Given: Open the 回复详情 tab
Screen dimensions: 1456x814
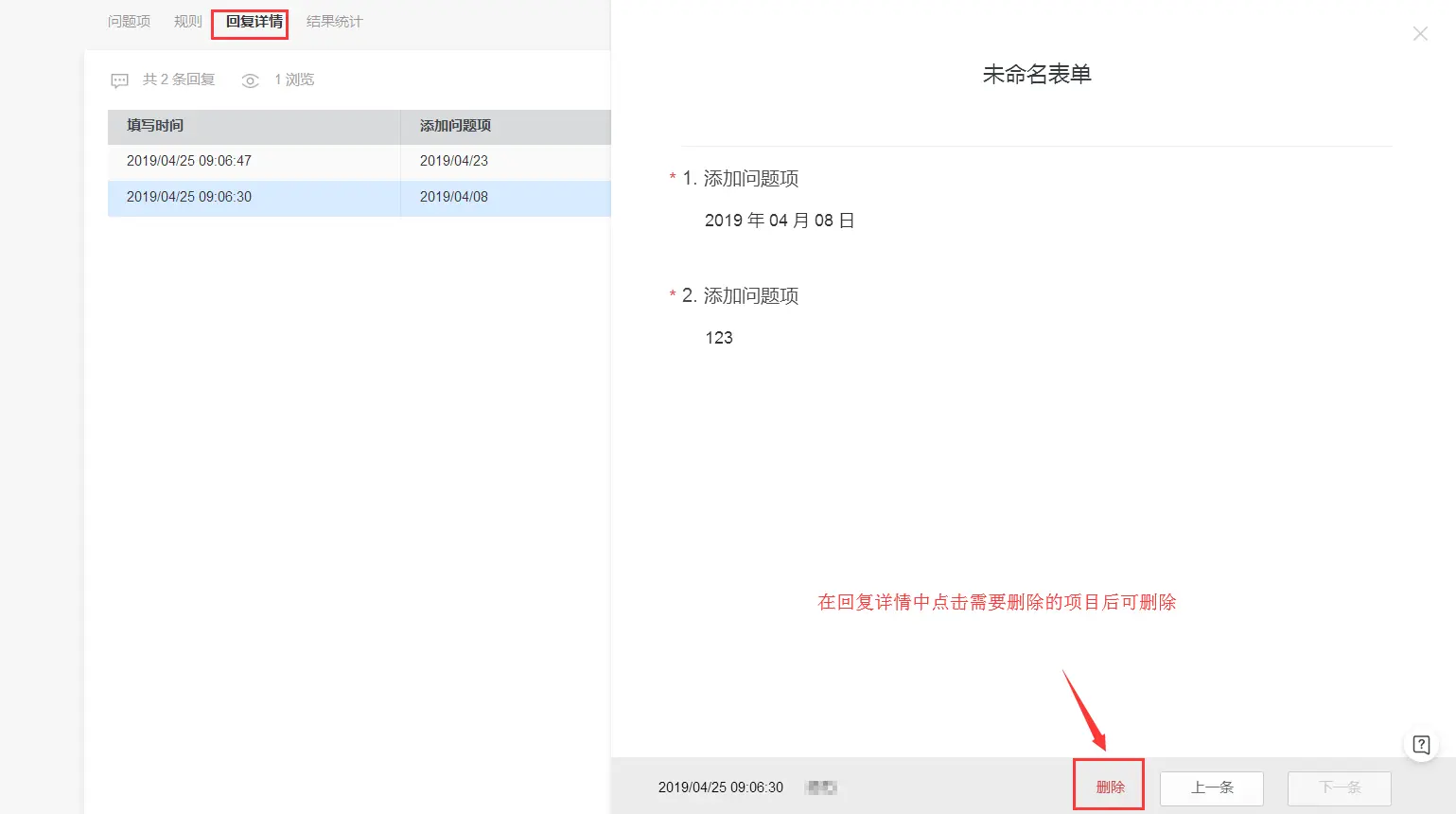Looking at the screenshot, I should point(254,22).
